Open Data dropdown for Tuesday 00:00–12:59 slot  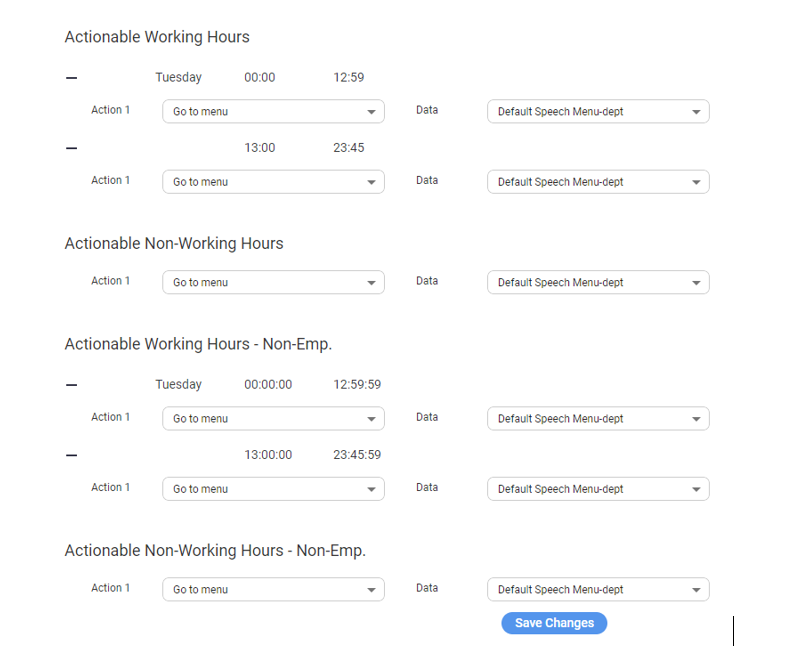click(x=598, y=112)
